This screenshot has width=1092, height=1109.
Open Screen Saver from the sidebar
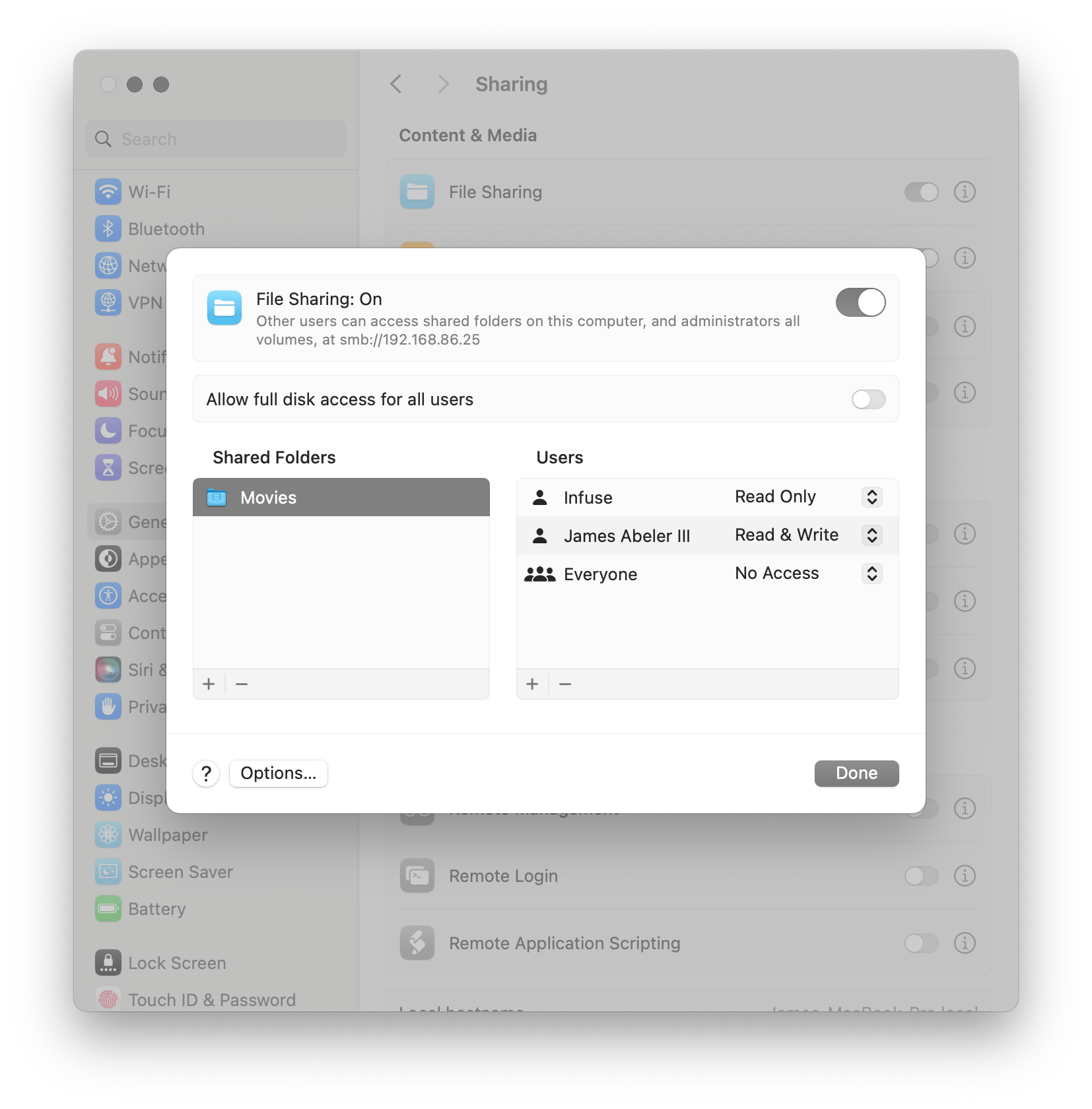coord(109,872)
